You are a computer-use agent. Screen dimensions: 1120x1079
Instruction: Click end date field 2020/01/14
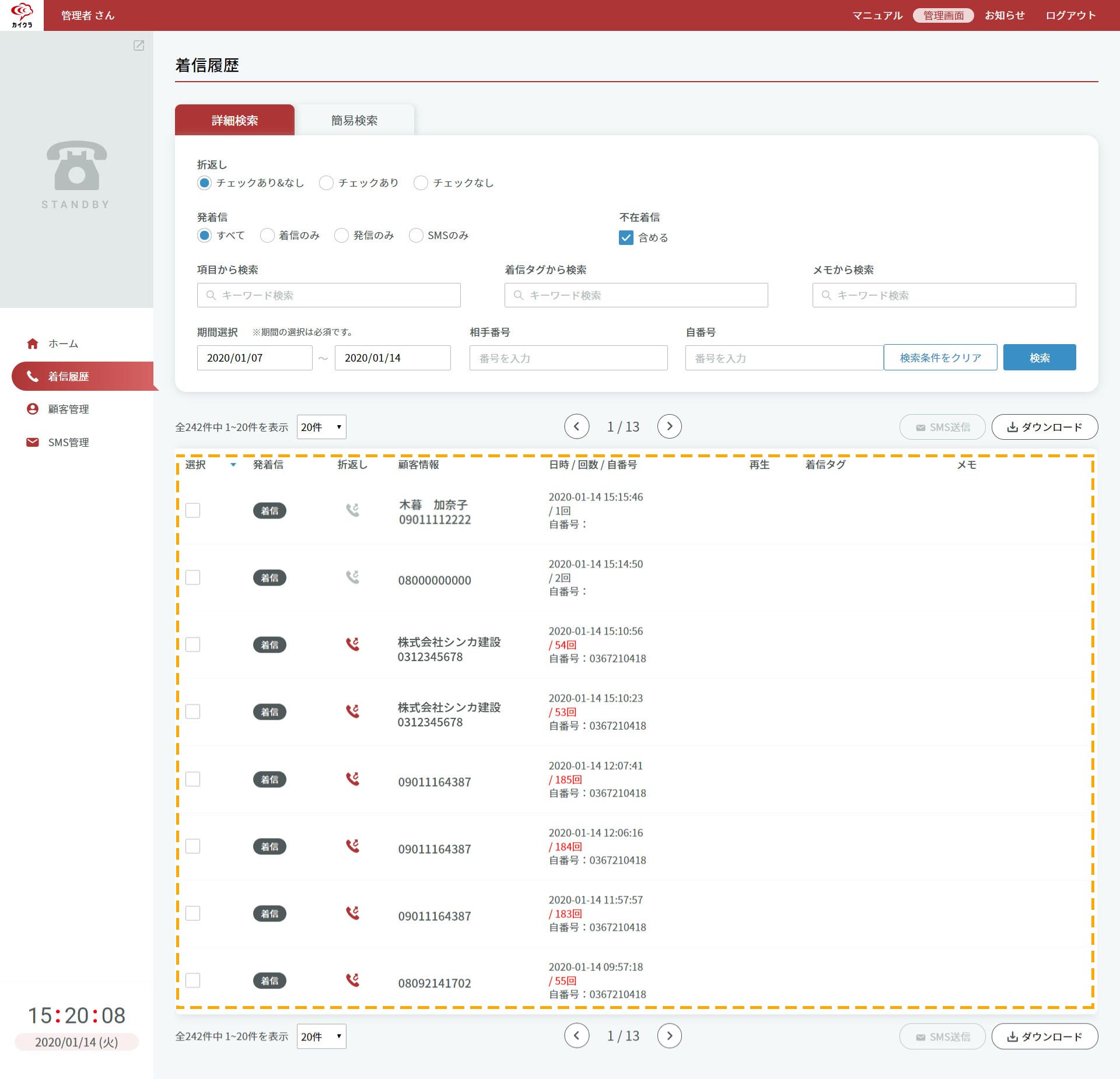point(393,358)
